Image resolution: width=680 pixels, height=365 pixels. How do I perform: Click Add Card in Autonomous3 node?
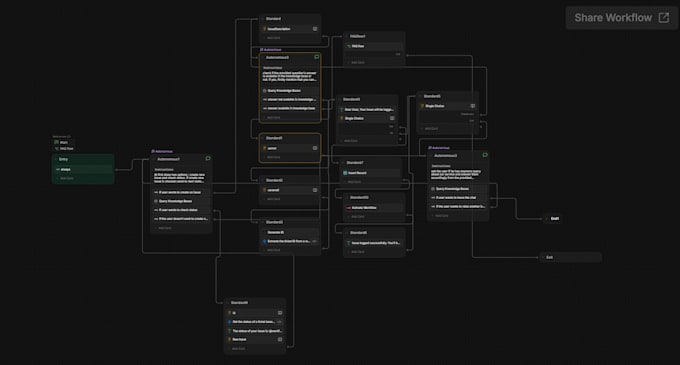click(x=441, y=215)
